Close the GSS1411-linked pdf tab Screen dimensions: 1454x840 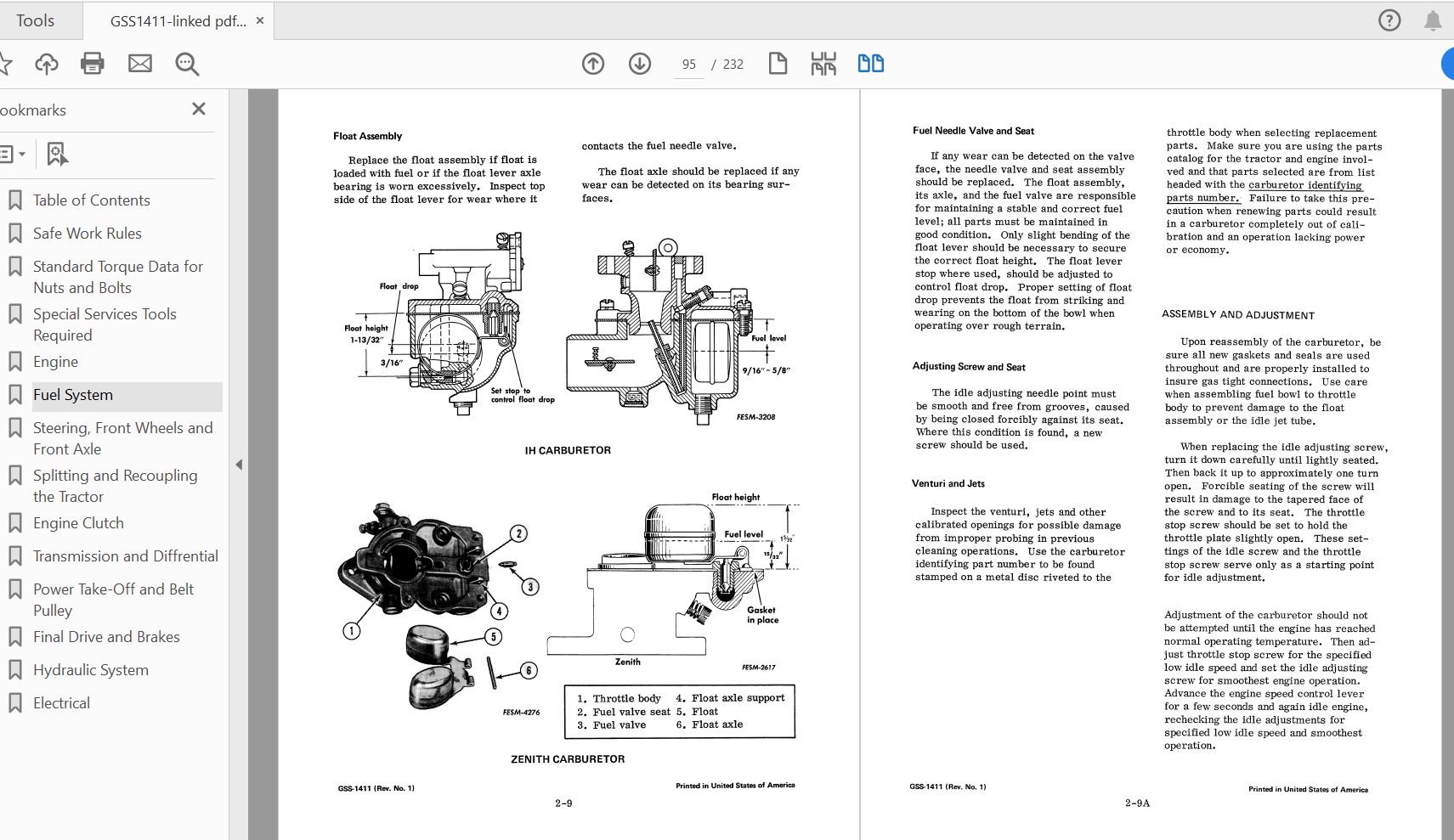(x=260, y=20)
